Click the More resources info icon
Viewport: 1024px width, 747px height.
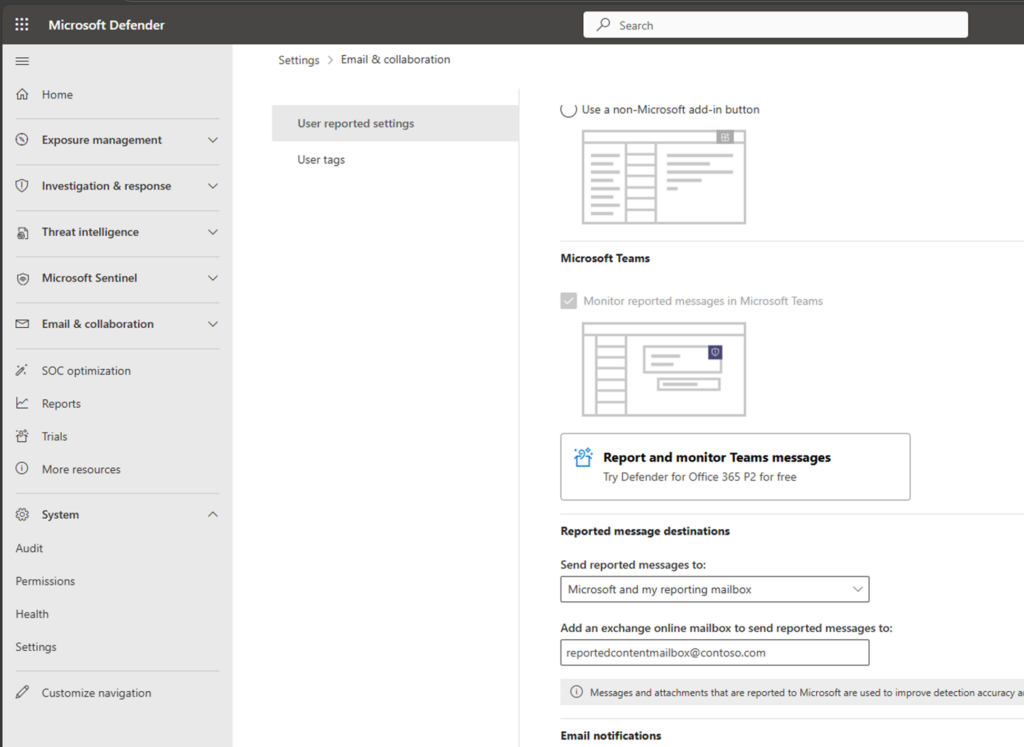pyautogui.click(x=22, y=468)
